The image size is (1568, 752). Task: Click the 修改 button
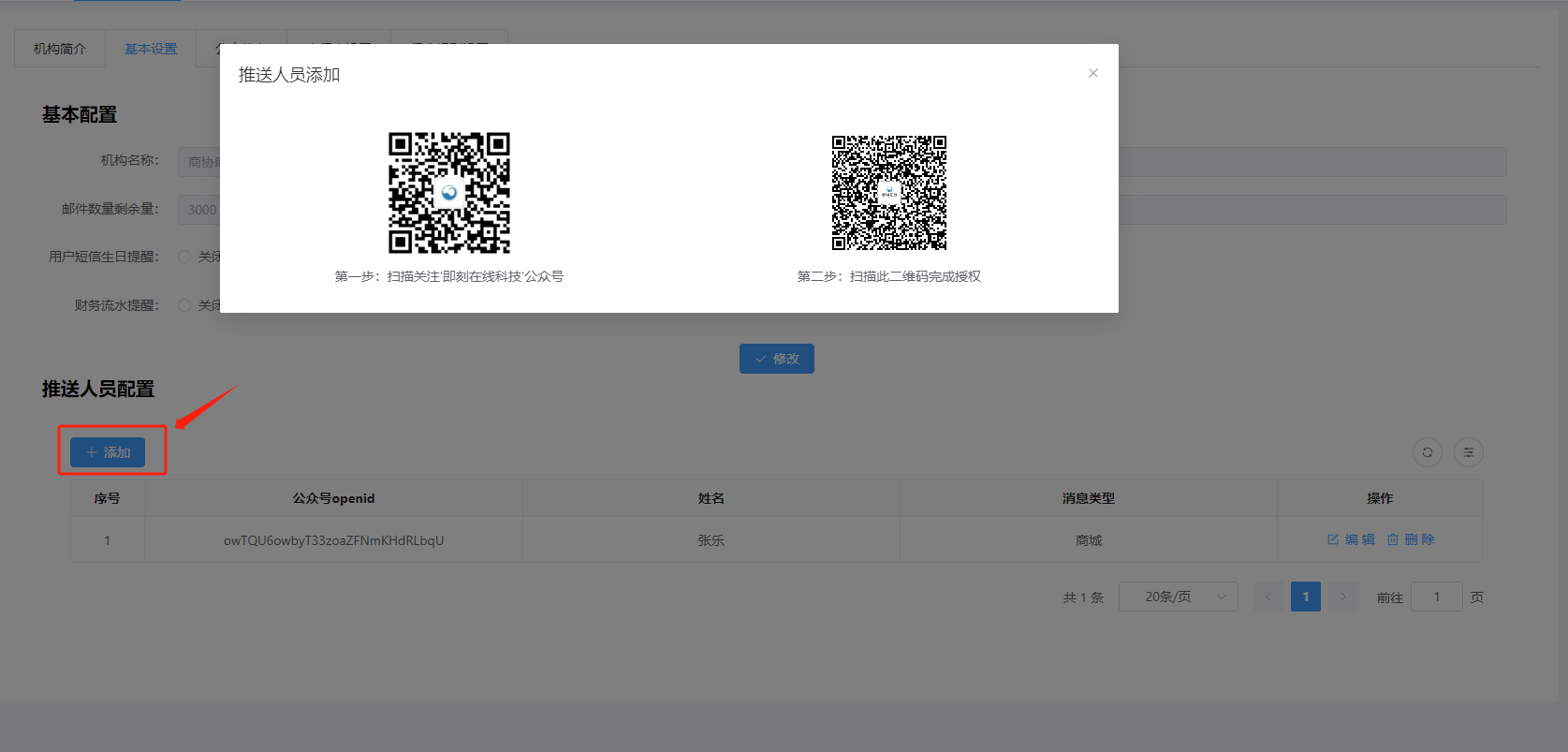pyautogui.click(x=776, y=359)
